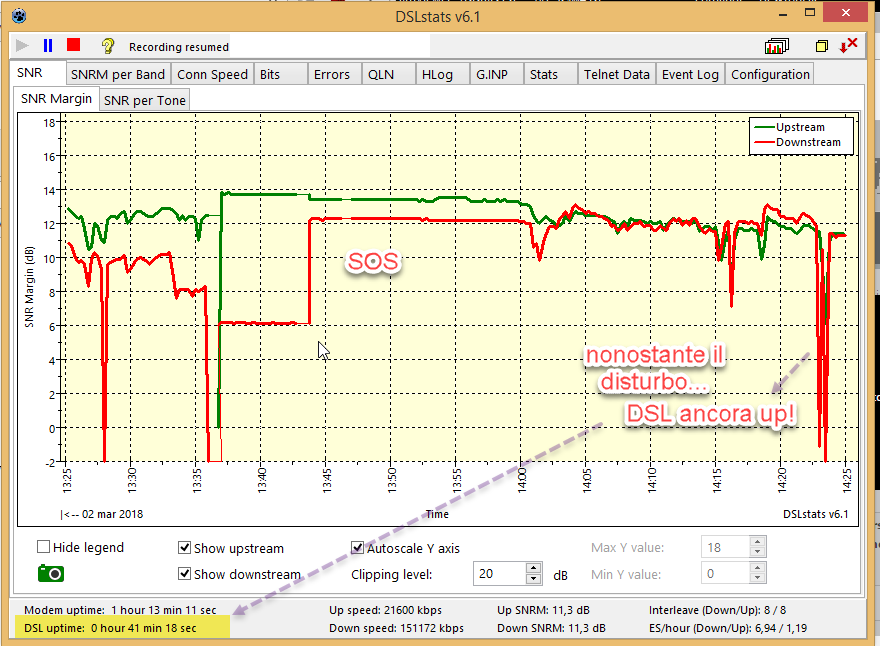The width and height of the screenshot is (880, 646).
Task: Open the Event Log tab
Action: point(690,75)
